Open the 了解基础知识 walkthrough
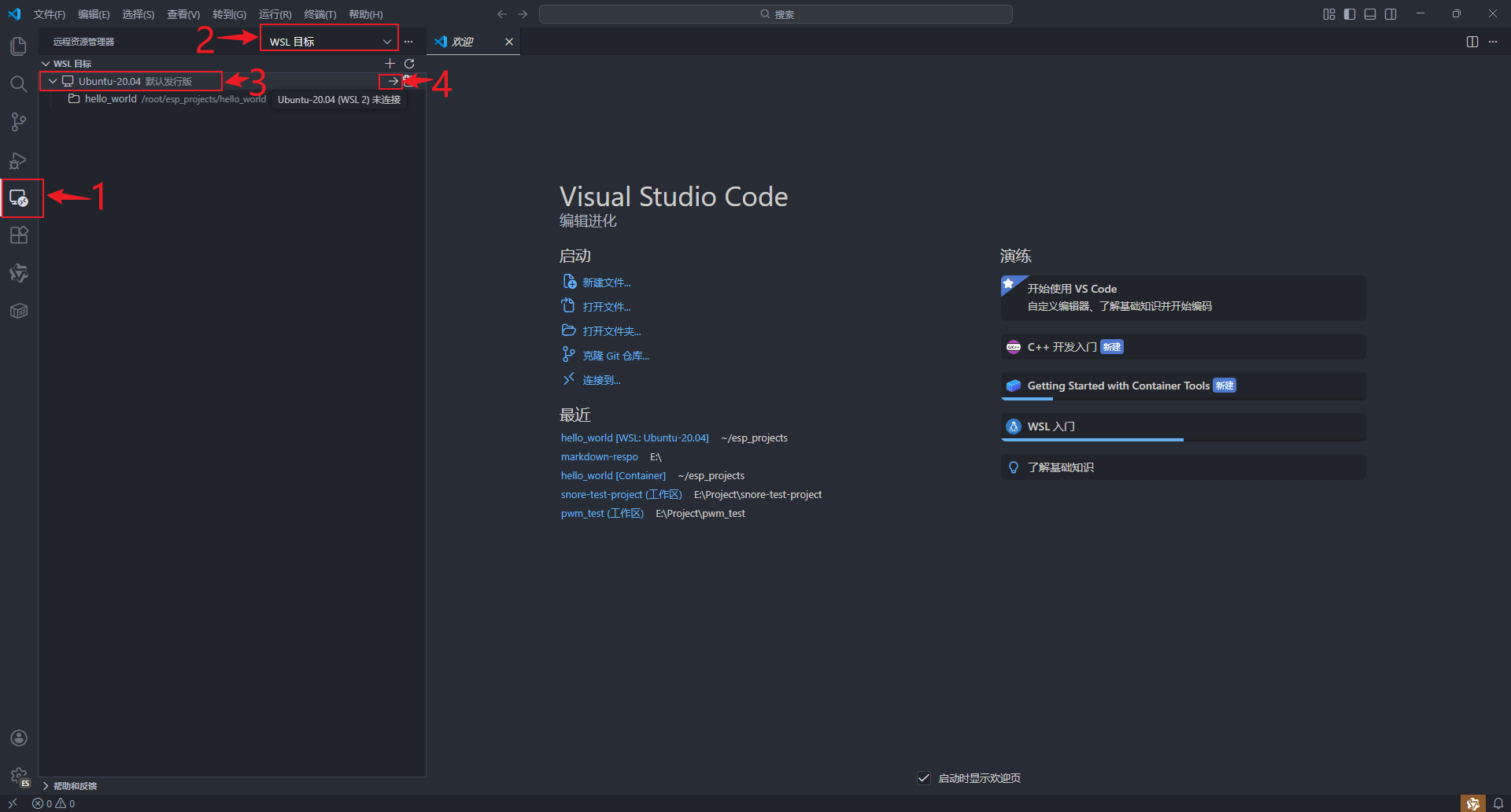 (x=1183, y=467)
